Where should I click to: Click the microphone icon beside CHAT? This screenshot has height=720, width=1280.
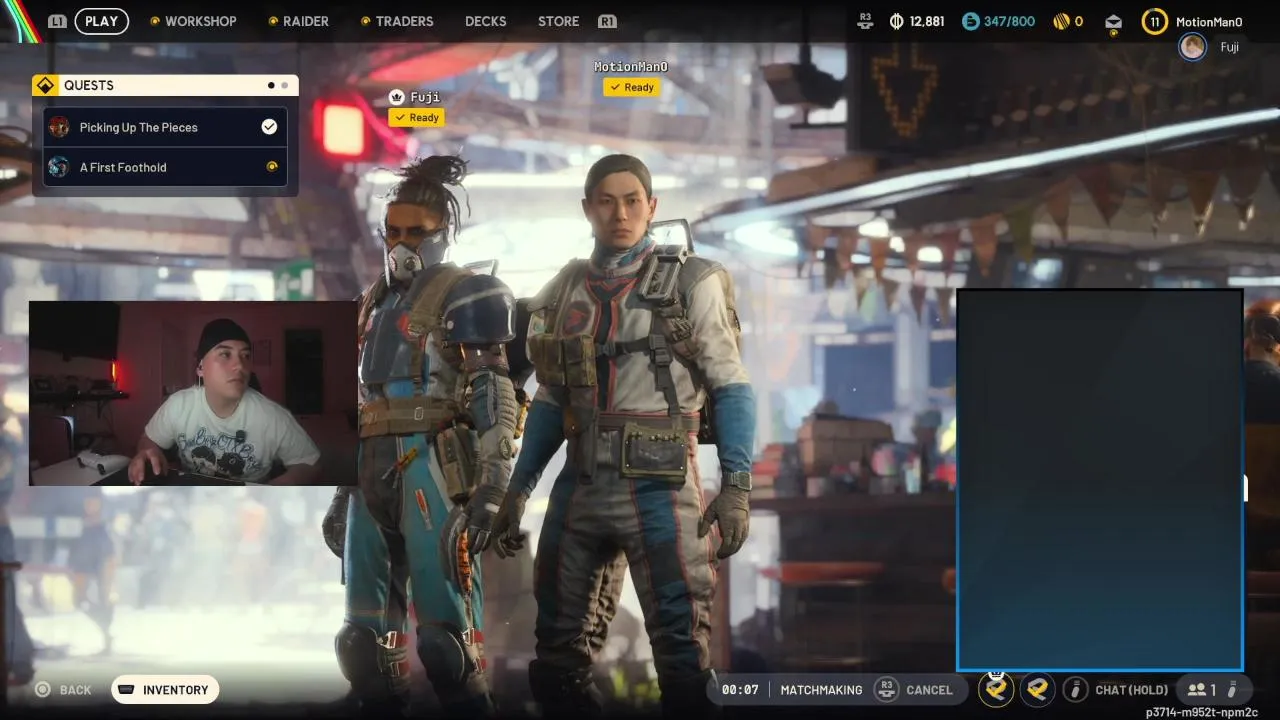point(1075,689)
